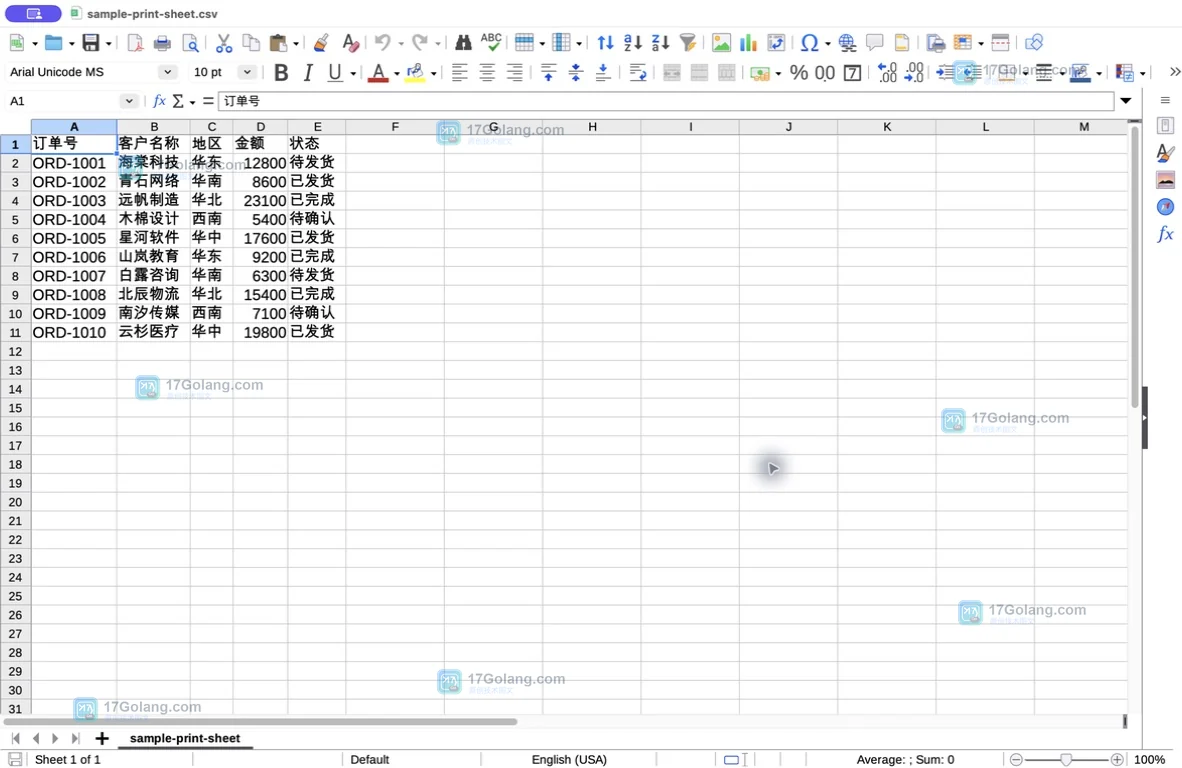Cut selection with scissors icon

tap(224, 43)
